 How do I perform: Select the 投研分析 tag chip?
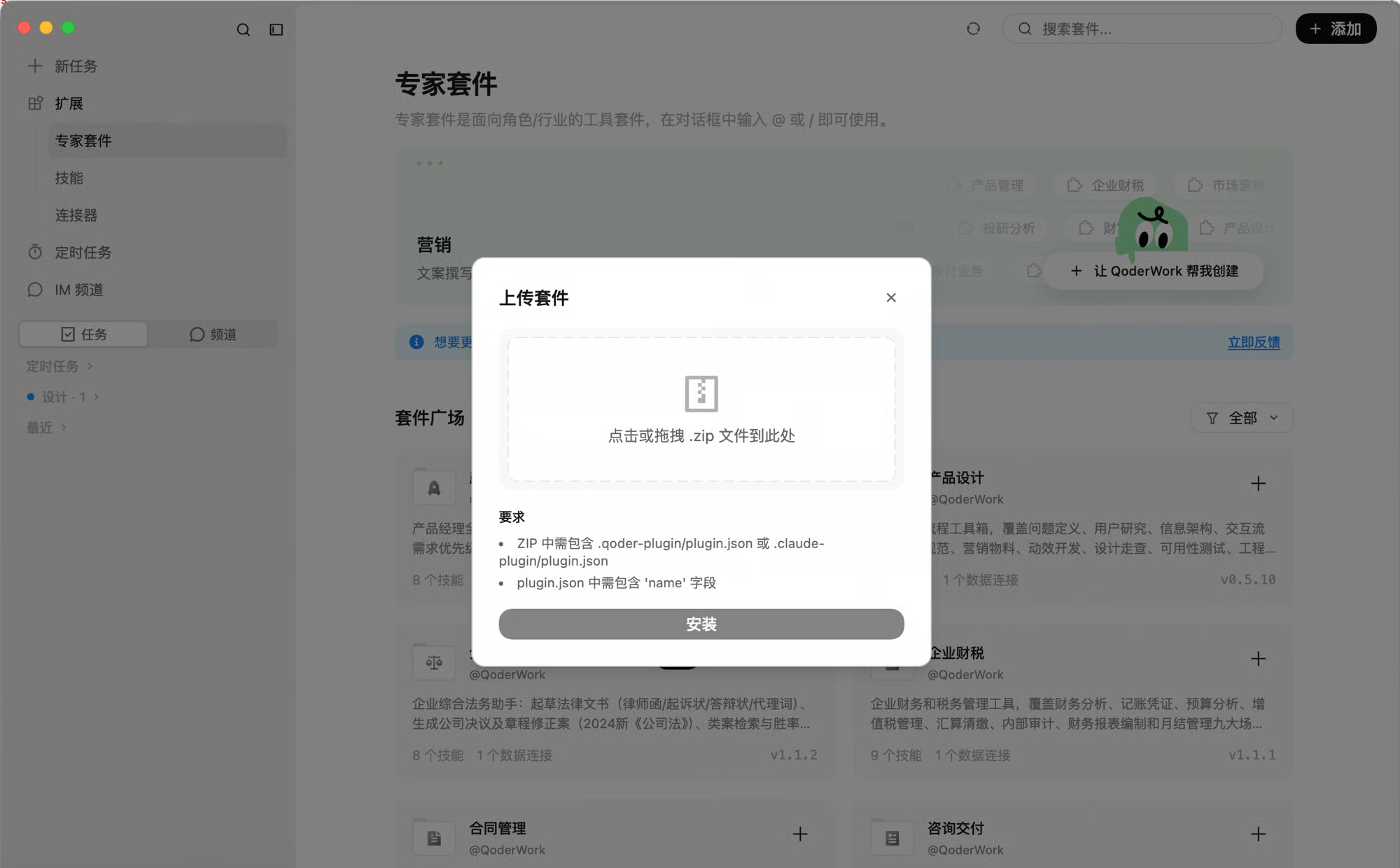(x=997, y=228)
